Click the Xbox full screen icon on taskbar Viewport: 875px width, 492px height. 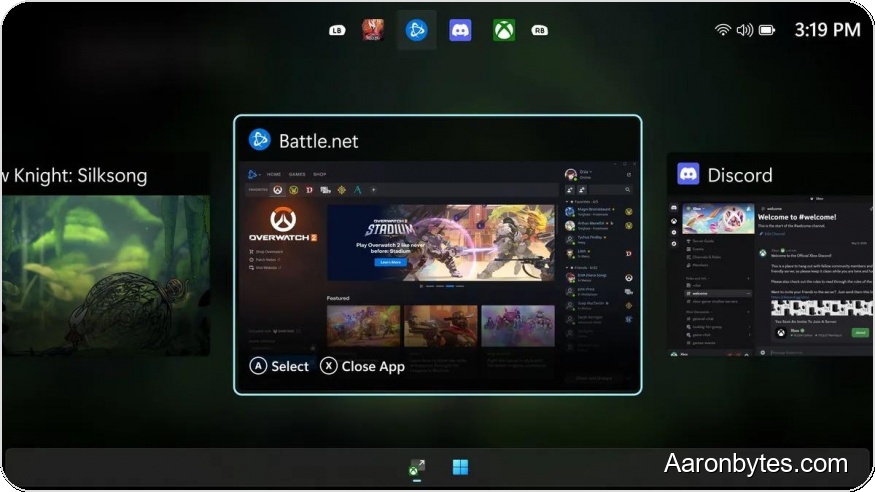417,467
